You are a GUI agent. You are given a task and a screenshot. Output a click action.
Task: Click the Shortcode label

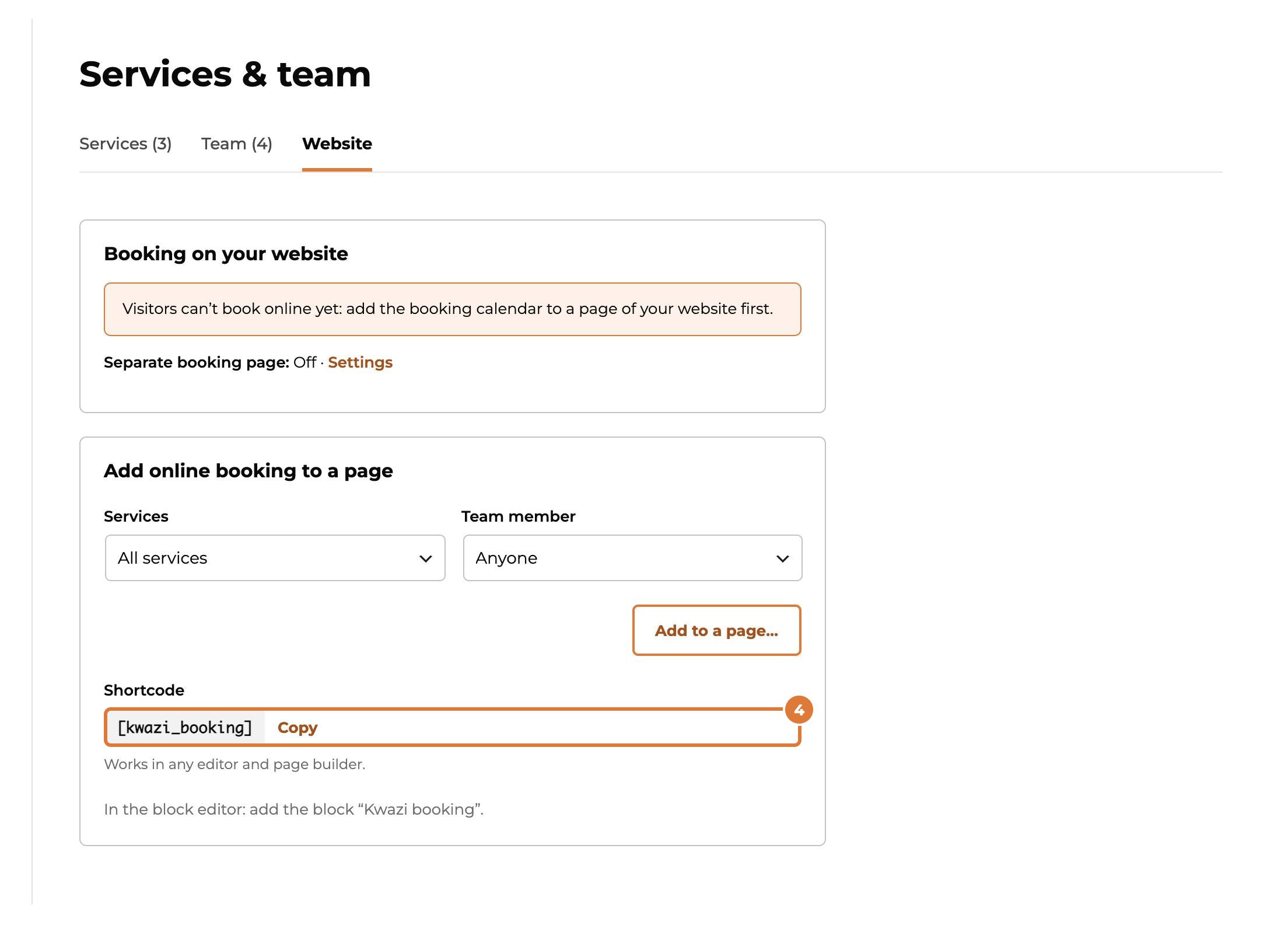(x=144, y=690)
